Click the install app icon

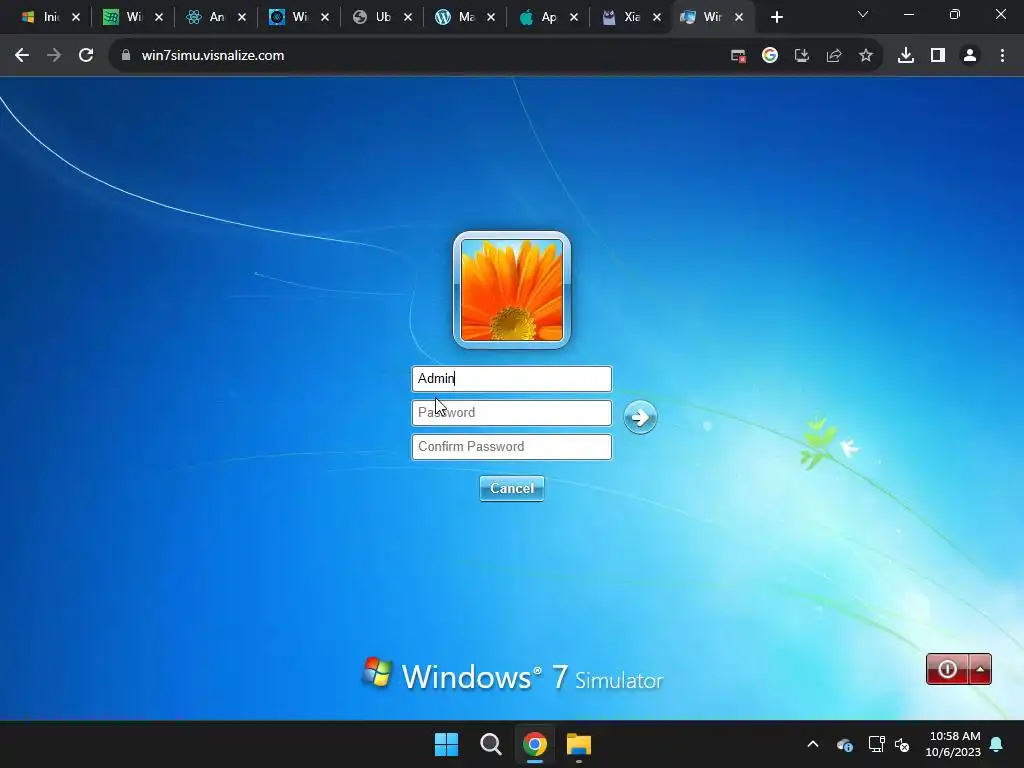802,56
